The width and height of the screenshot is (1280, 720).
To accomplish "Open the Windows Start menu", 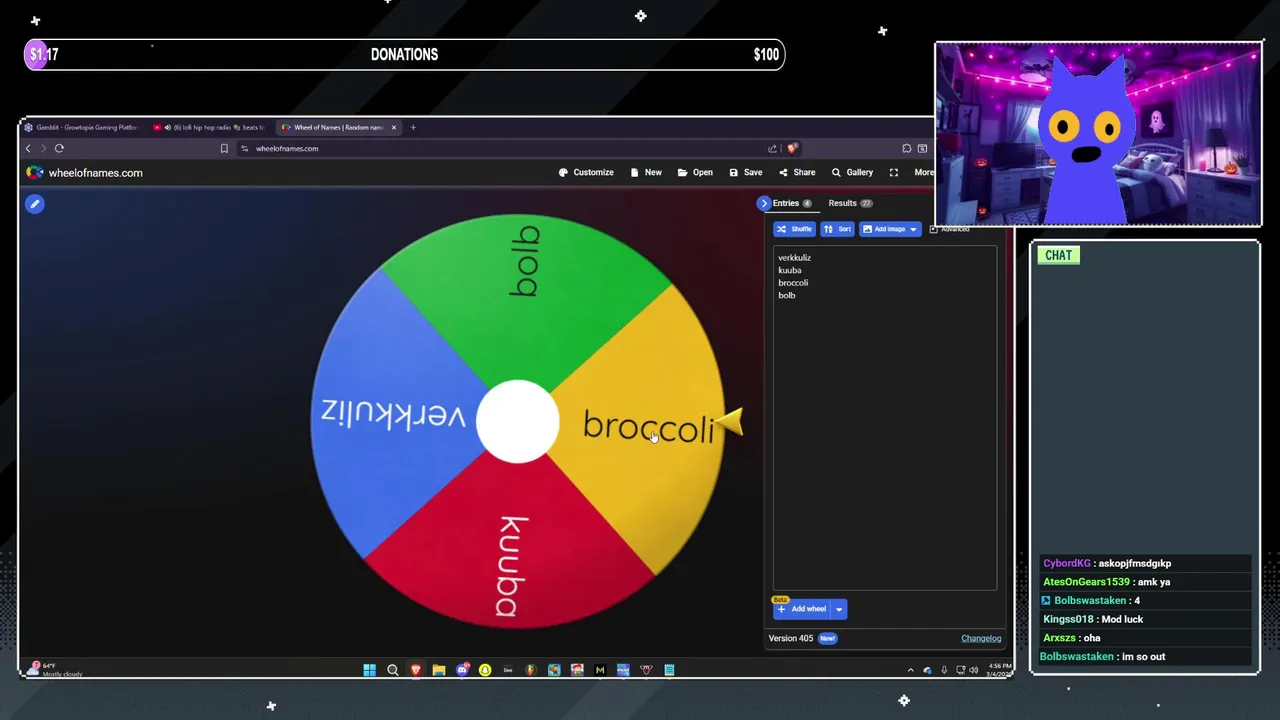I will pos(369,670).
